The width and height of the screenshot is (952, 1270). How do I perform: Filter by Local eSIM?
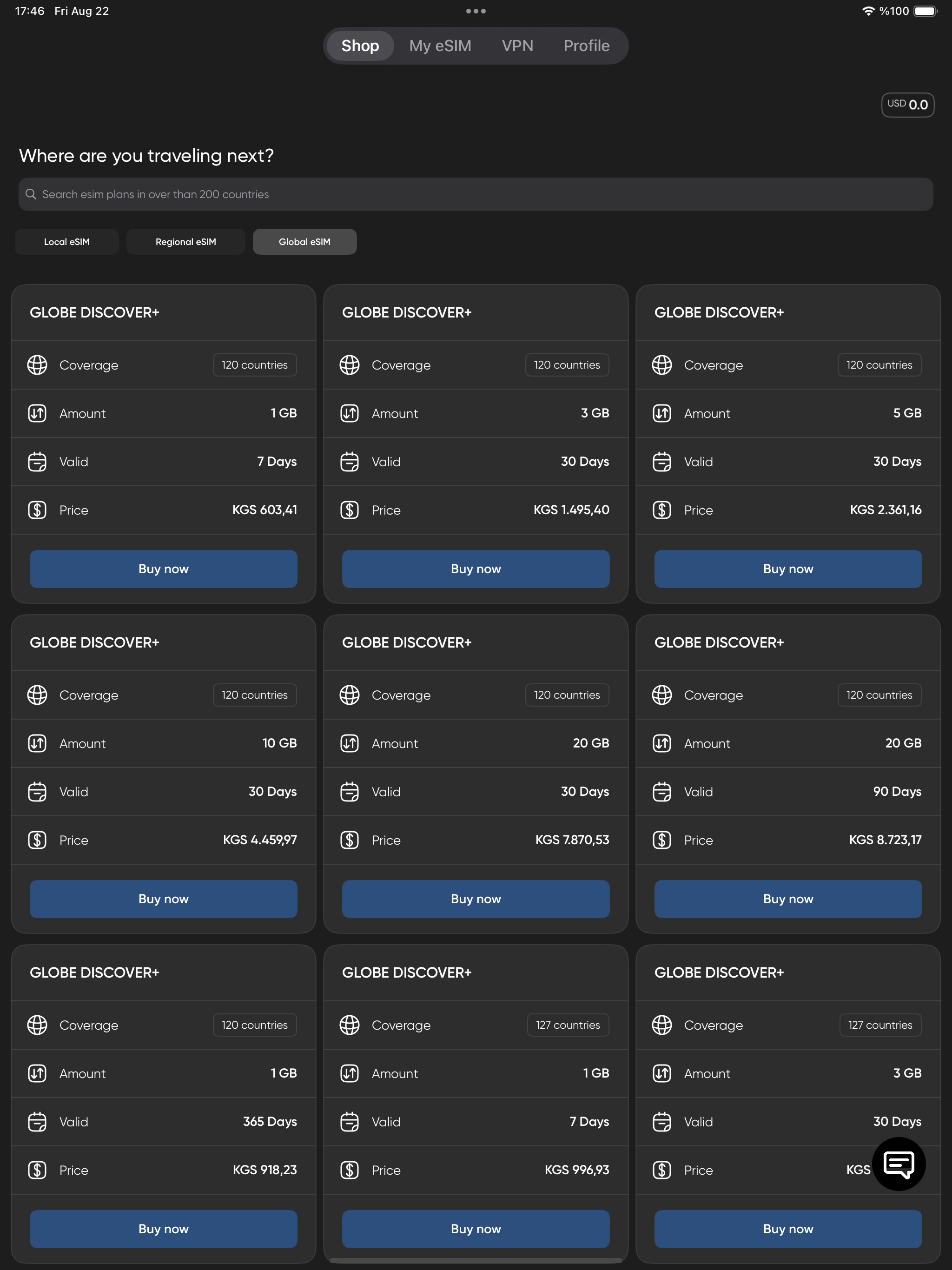tap(66, 242)
